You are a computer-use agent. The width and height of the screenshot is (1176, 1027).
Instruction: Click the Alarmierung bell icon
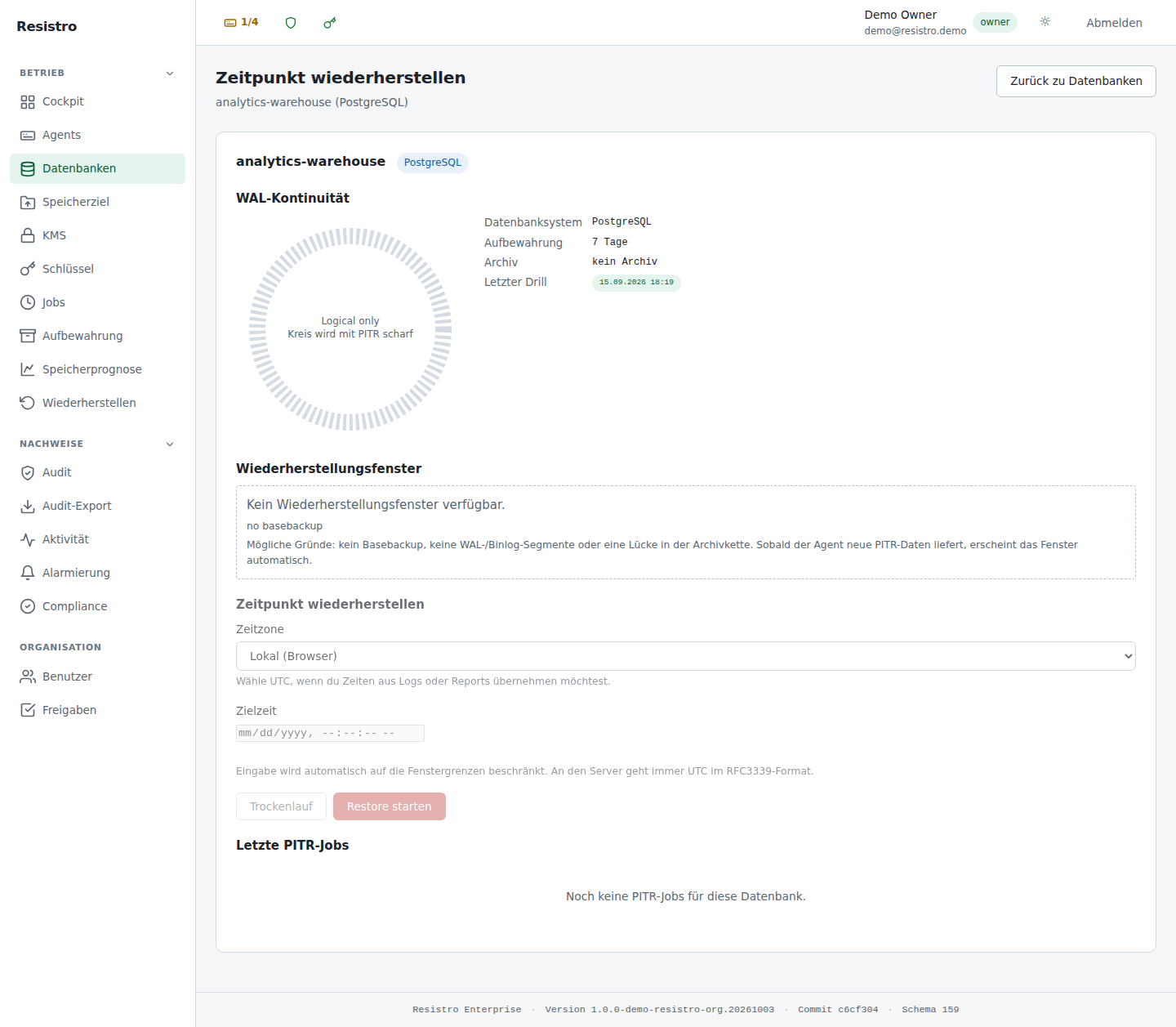click(28, 574)
